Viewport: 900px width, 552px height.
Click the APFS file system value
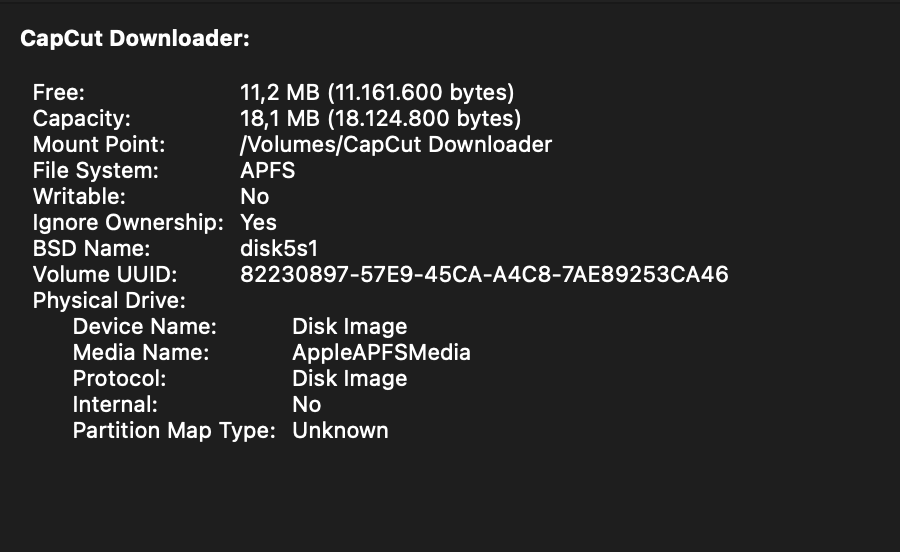coord(267,170)
